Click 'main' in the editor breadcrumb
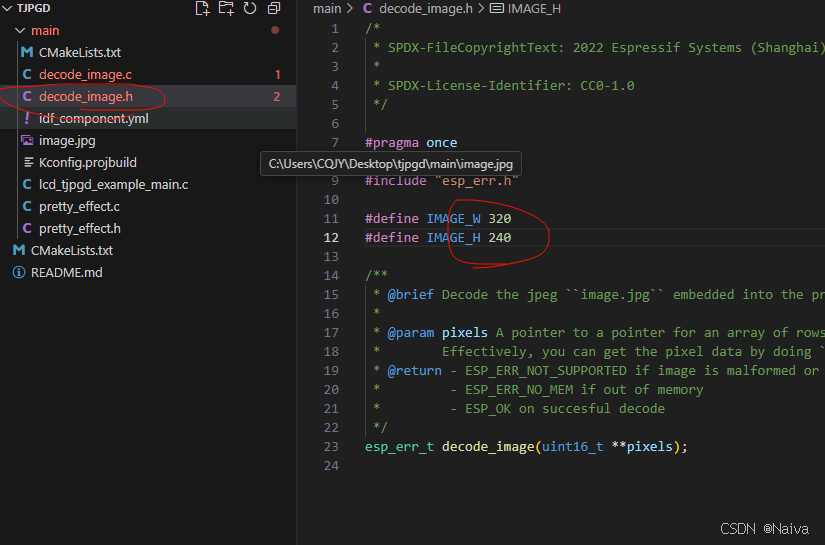The width and height of the screenshot is (825, 545). click(x=327, y=8)
